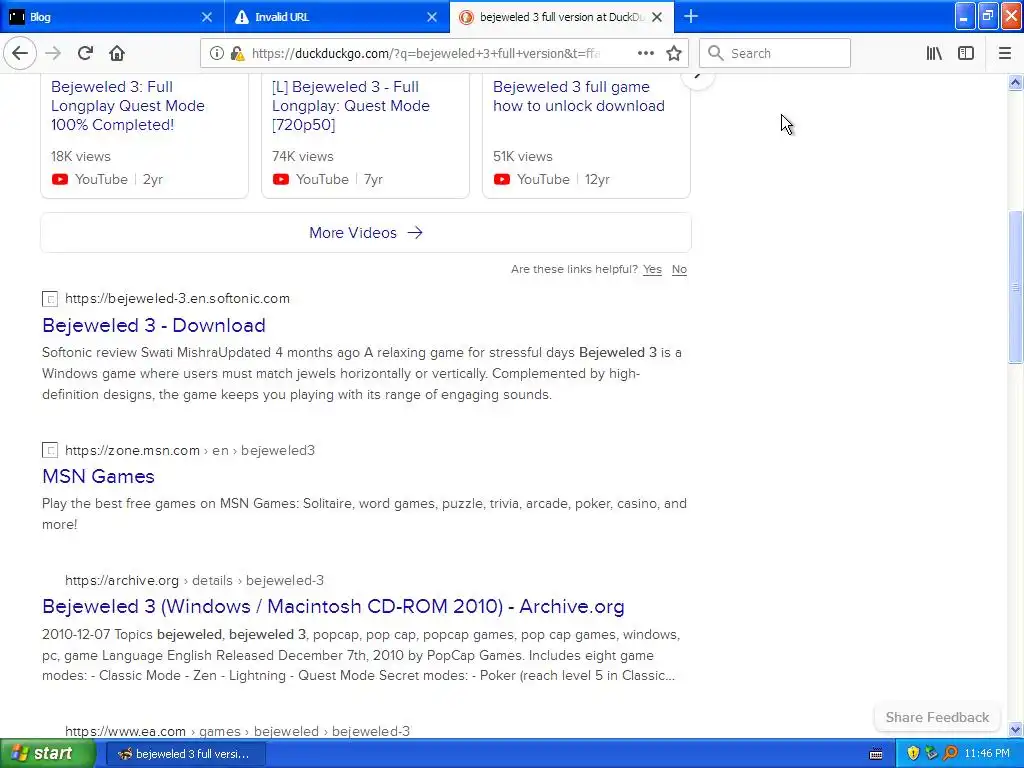This screenshot has width=1024, height=768.
Task: Answer Yes to links helpful question
Action: [x=652, y=269]
